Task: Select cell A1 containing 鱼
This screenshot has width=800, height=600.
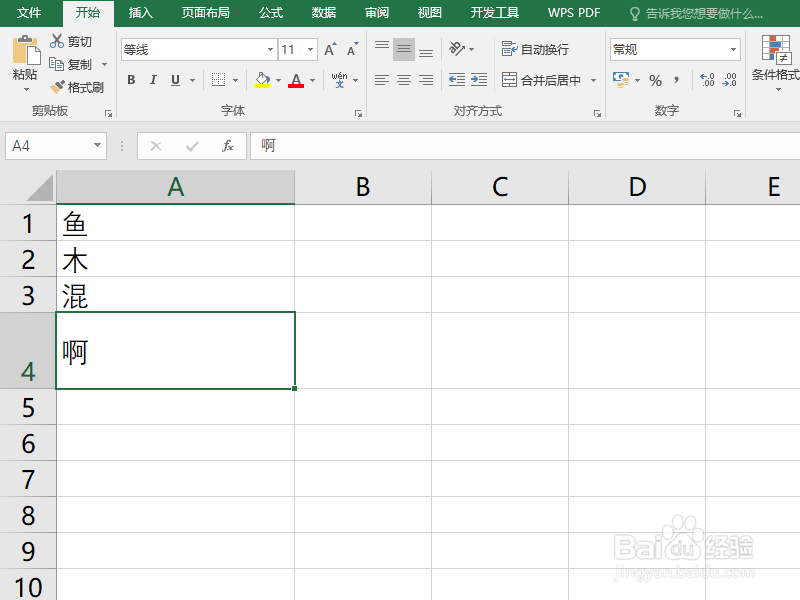Action: coord(175,223)
